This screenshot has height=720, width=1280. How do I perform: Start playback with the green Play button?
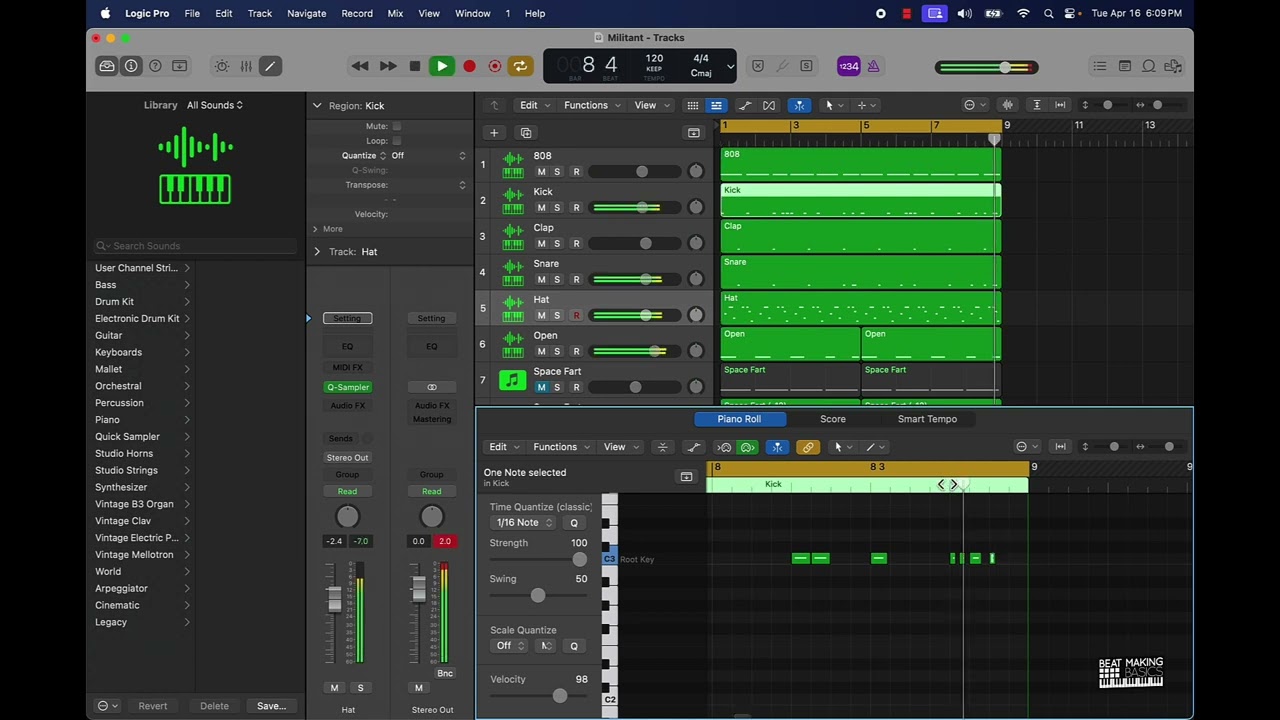point(441,66)
